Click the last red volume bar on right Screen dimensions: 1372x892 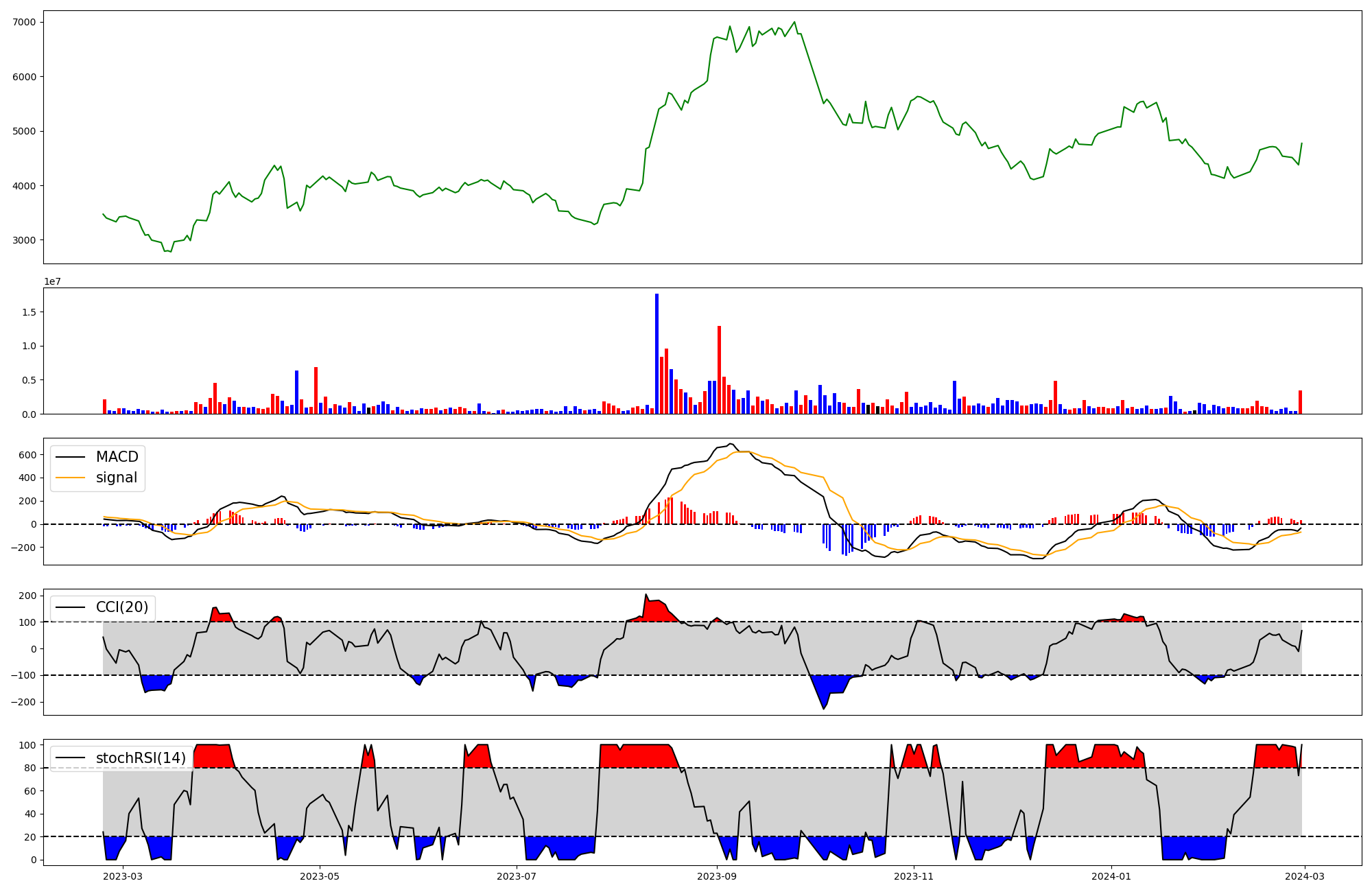[x=1300, y=402]
